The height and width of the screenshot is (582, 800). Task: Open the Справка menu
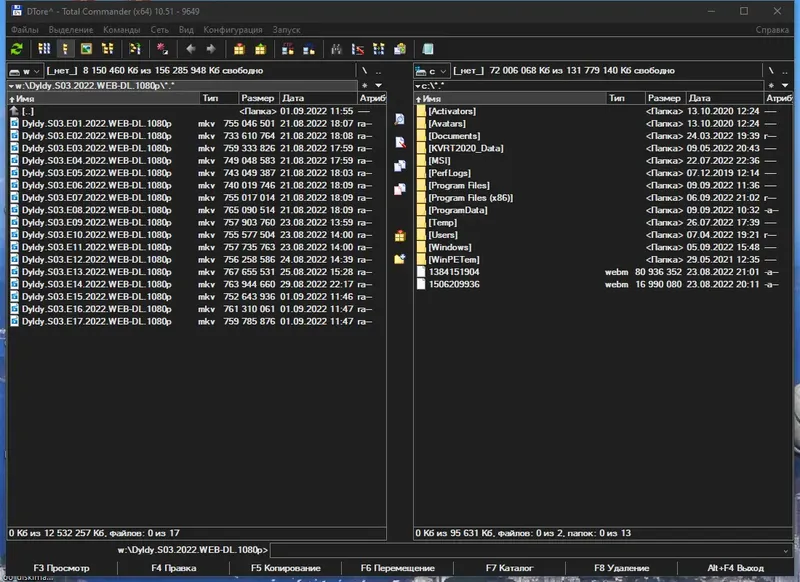(x=772, y=30)
